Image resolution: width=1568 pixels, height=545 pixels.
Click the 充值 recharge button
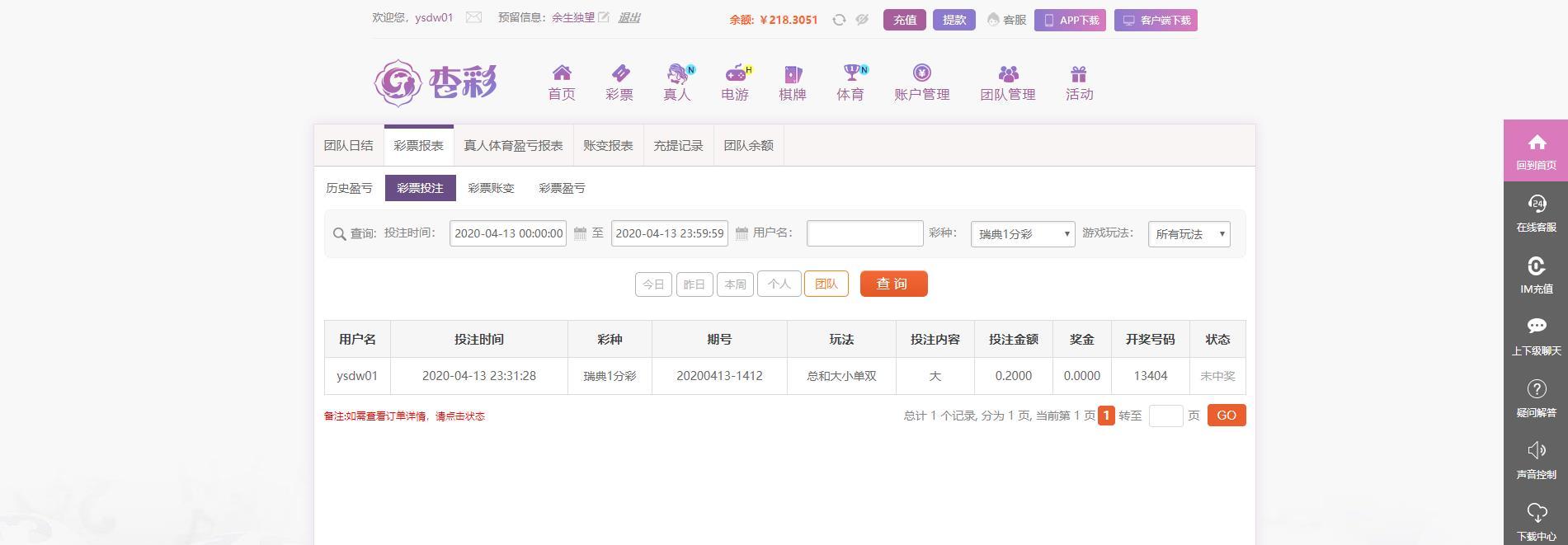[x=905, y=20]
